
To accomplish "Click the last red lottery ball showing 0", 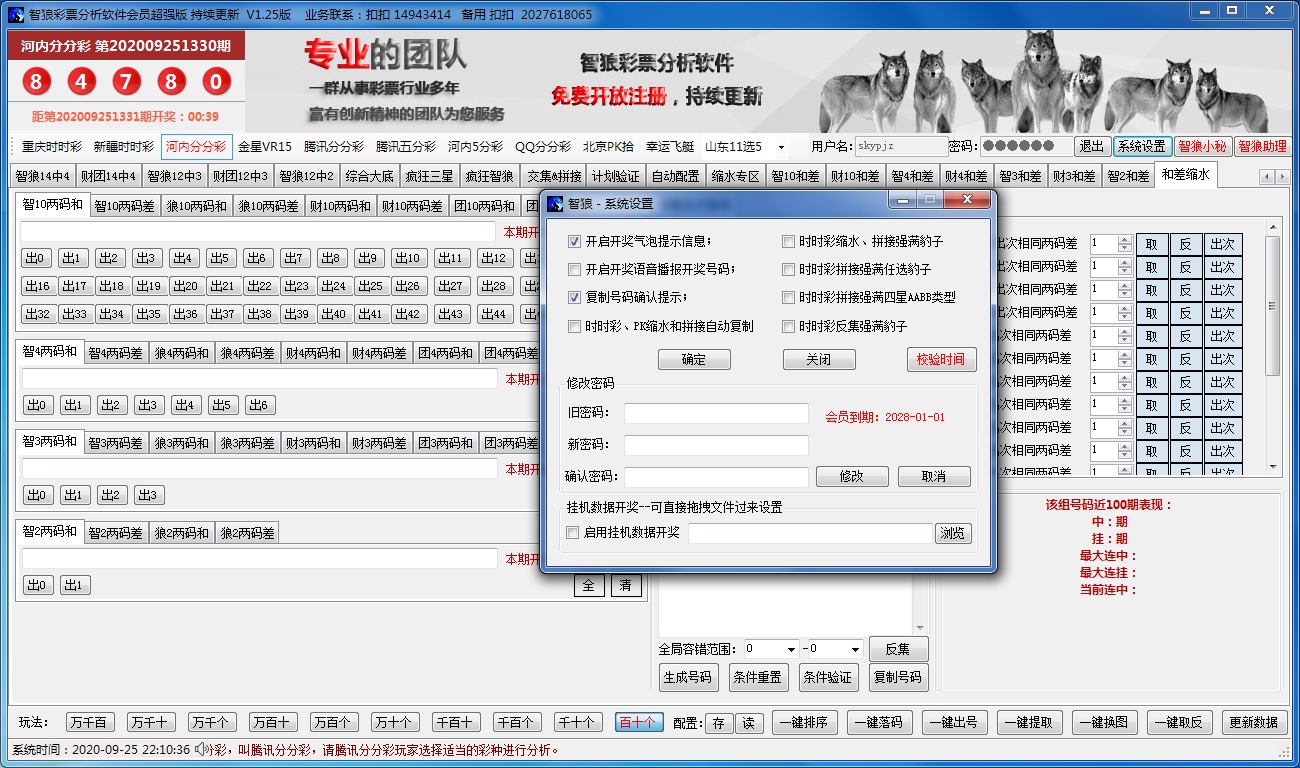I will [216, 82].
